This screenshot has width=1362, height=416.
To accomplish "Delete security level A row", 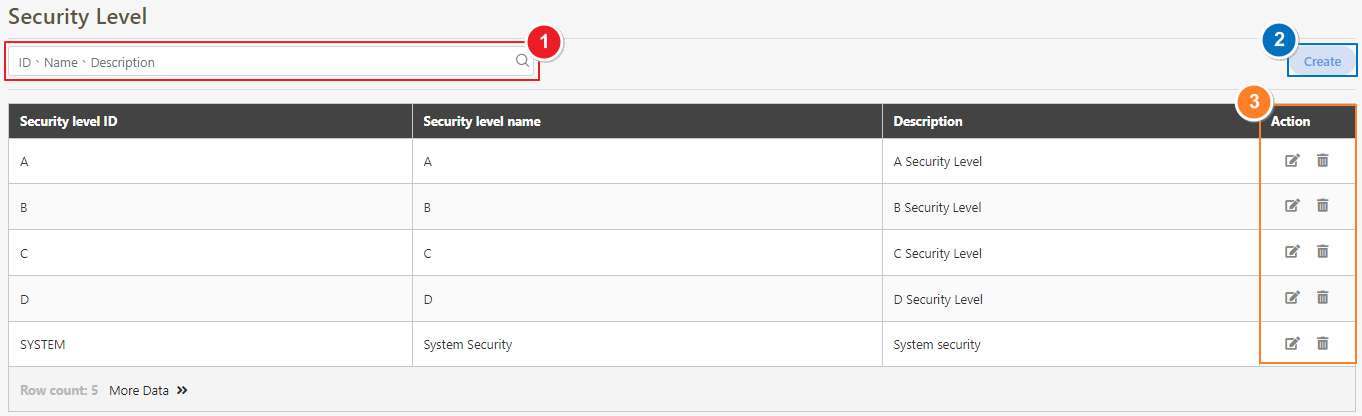I will pos(1322,160).
